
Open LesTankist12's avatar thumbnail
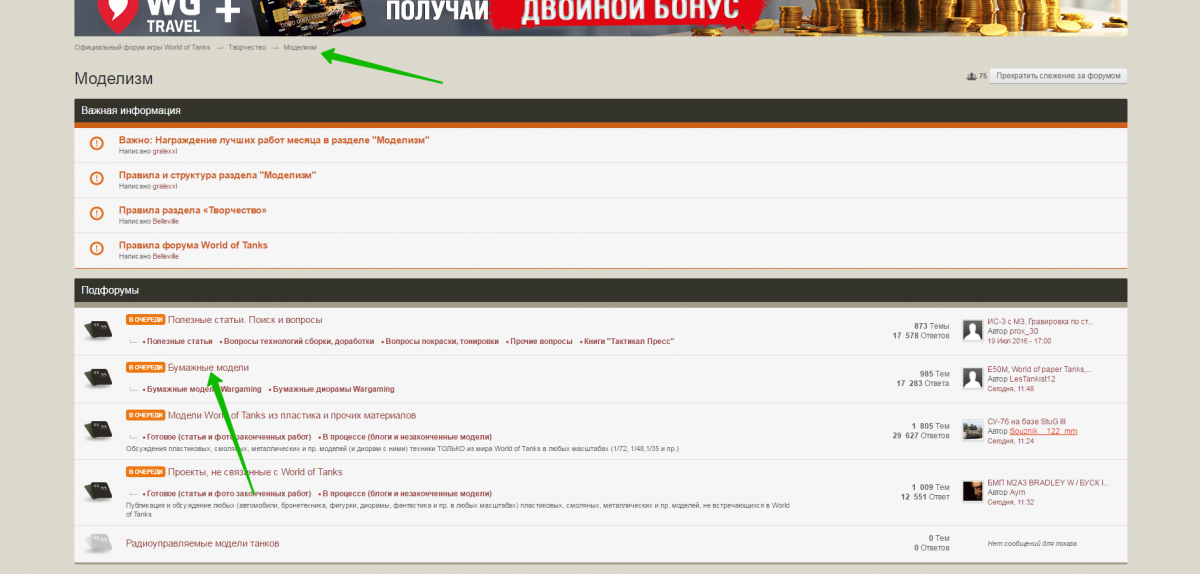tap(971, 377)
